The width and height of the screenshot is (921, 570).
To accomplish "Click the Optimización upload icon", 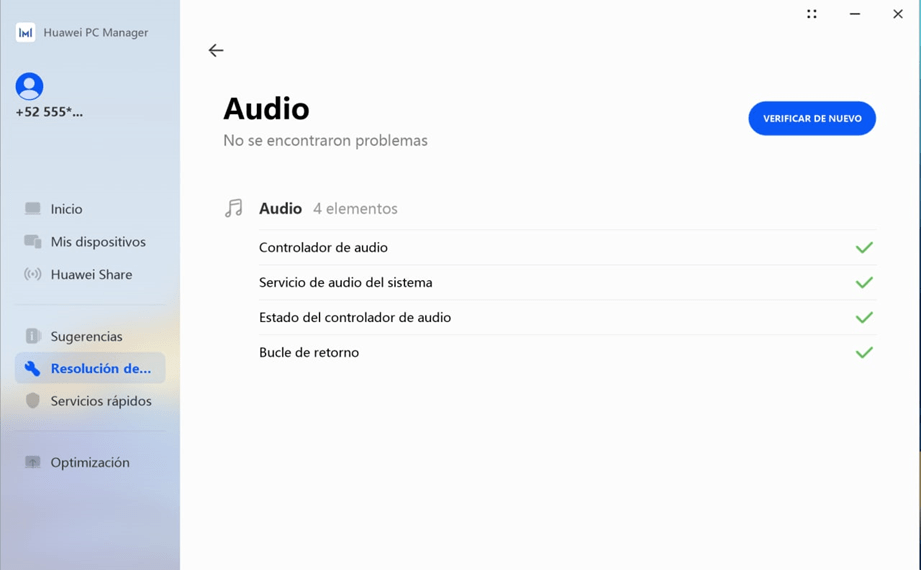I will 33,462.
